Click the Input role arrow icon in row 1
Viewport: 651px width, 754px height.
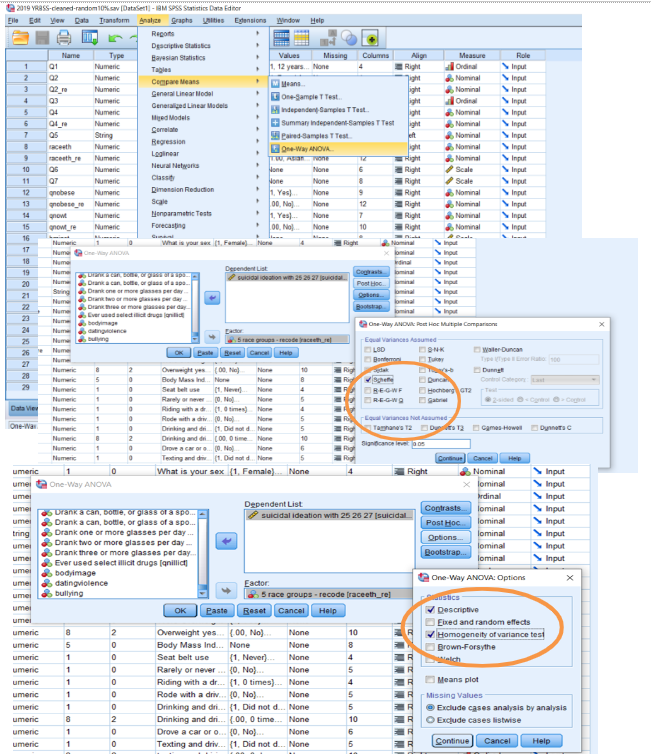(505, 66)
